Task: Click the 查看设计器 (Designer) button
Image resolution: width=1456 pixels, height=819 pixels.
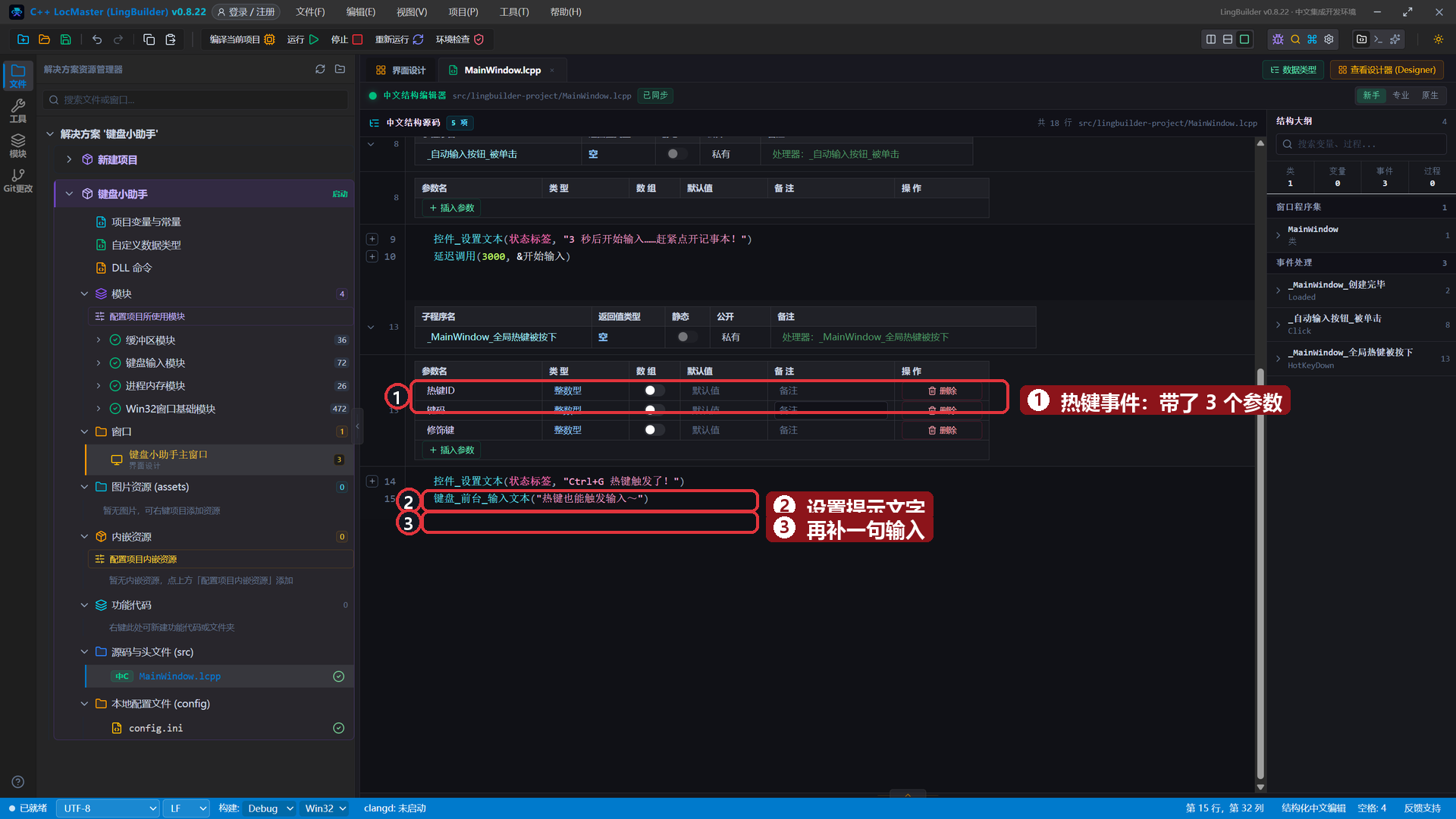Action: click(1386, 70)
